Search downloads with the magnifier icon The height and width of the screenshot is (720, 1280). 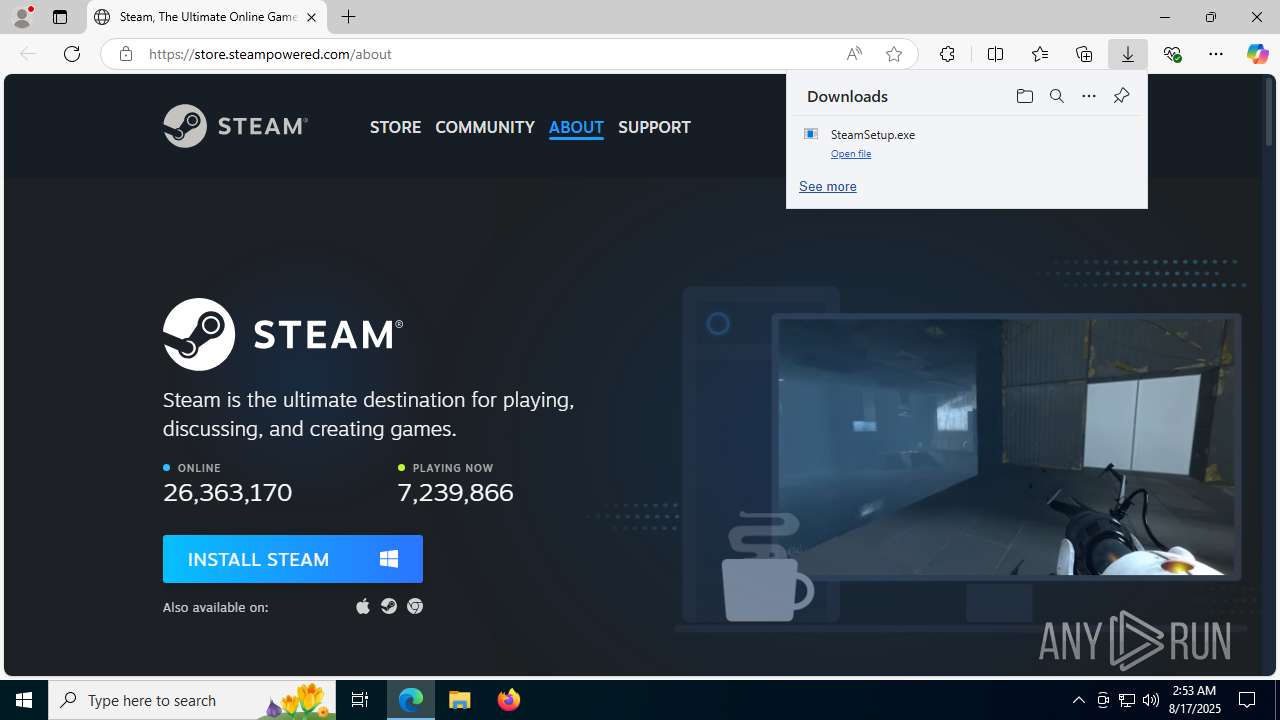[1056, 96]
